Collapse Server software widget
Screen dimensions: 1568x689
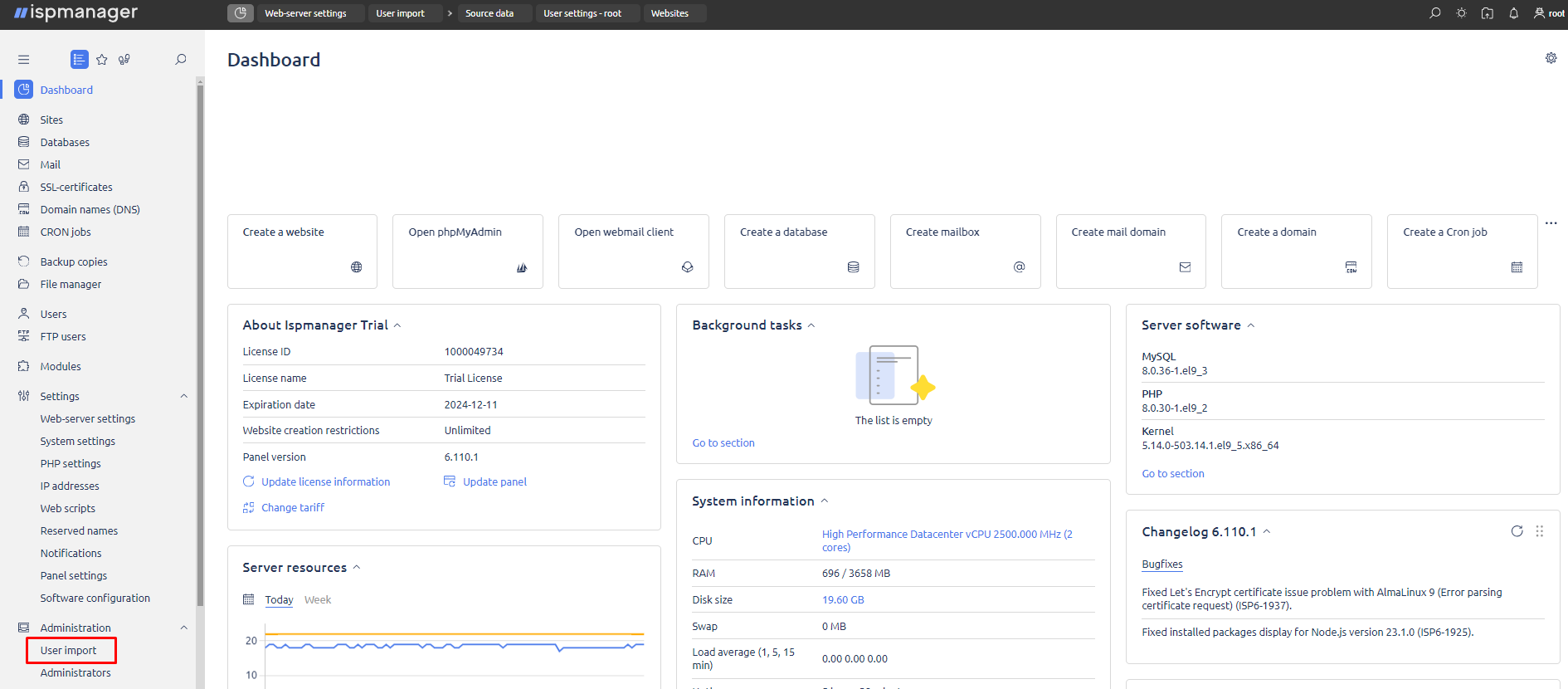(1251, 325)
